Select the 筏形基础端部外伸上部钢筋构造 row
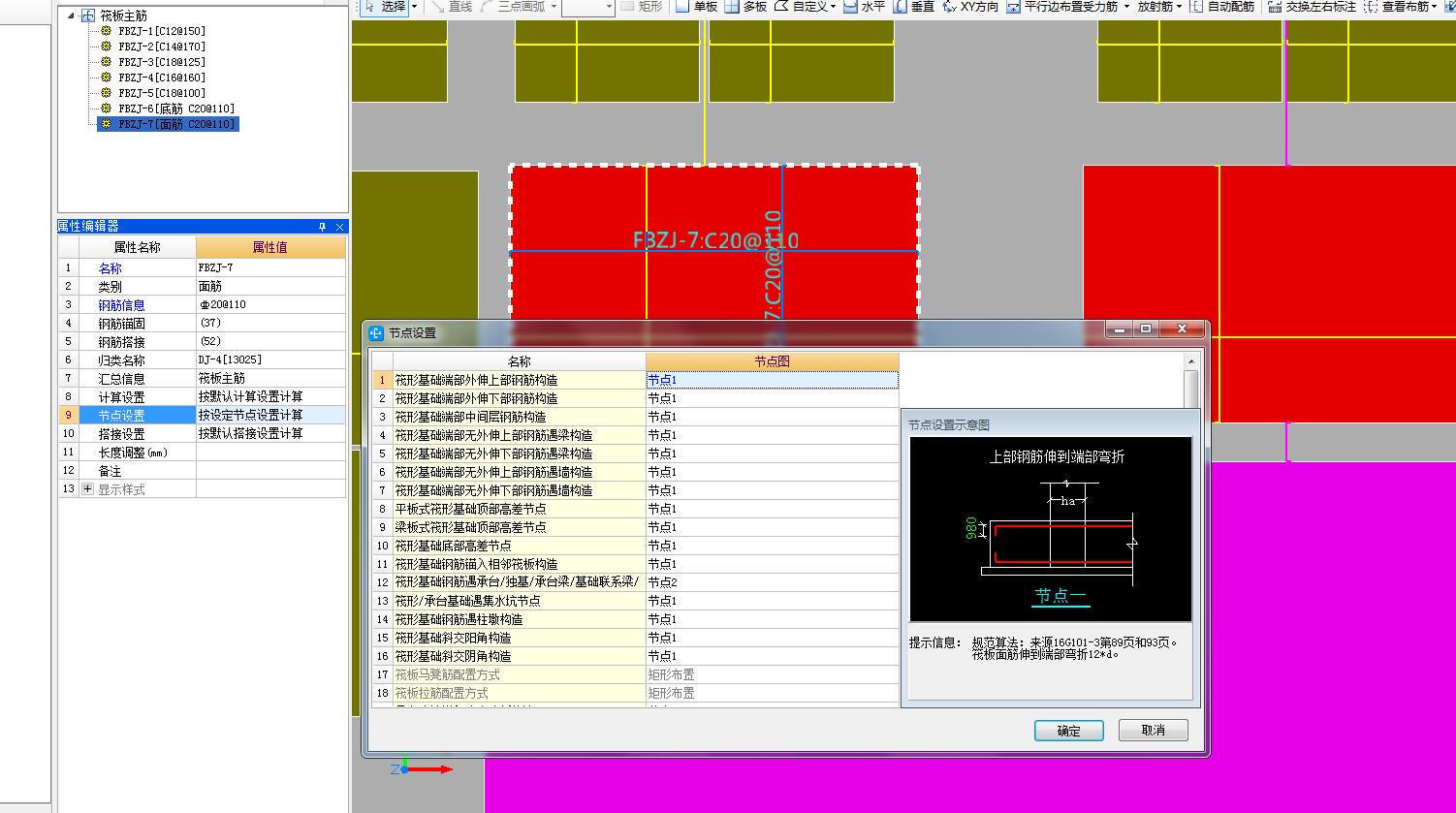1456x813 pixels. pos(636,380)
